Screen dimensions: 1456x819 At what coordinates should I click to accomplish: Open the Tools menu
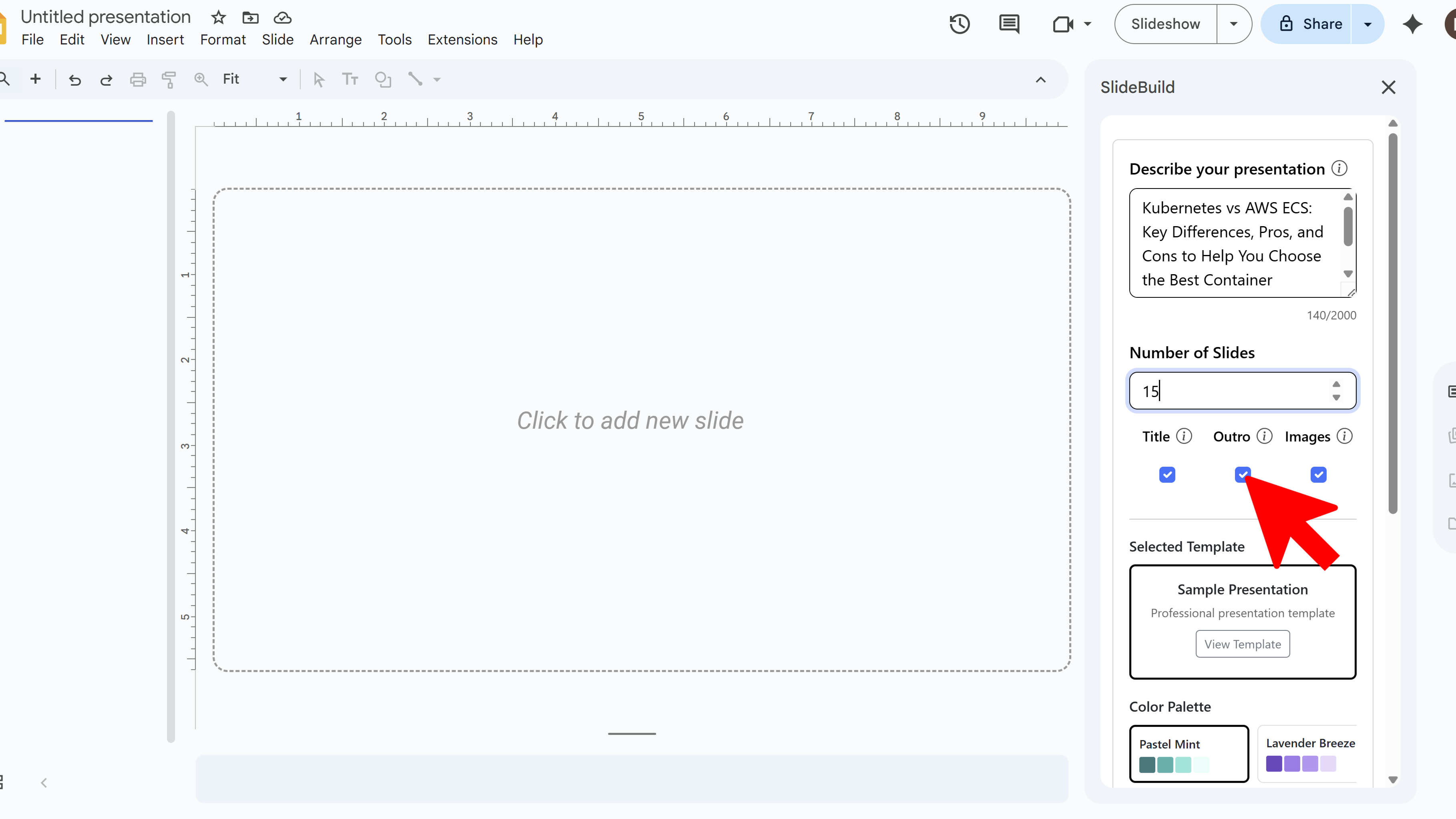coord(394,40)
